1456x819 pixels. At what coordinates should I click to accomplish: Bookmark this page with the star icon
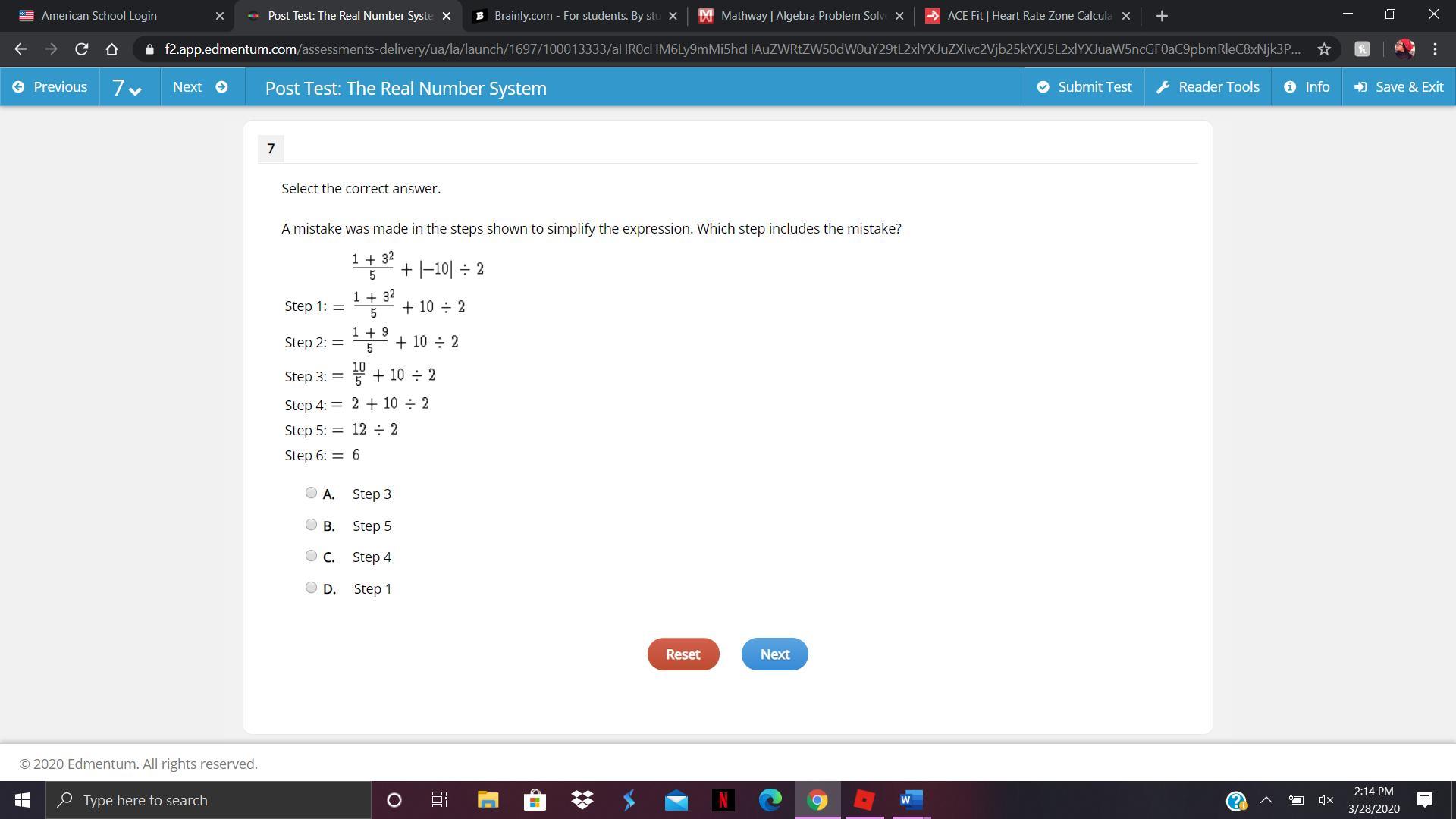click(x=1324, y=49)
